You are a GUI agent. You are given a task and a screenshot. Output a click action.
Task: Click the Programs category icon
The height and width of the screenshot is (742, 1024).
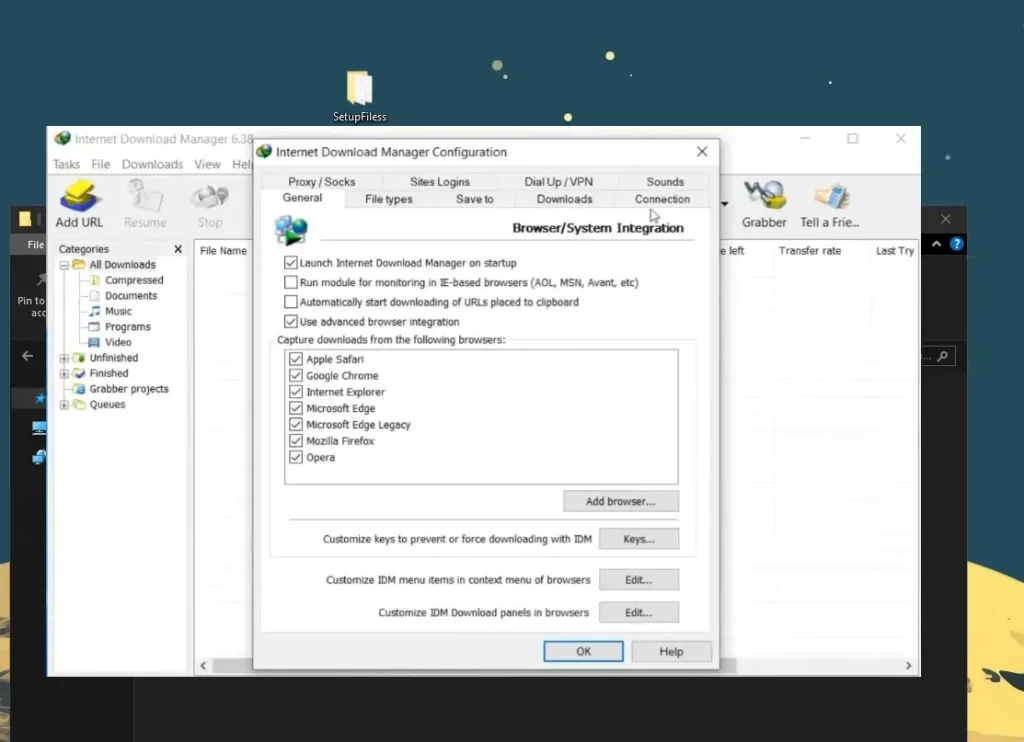[x=95, y=327]
